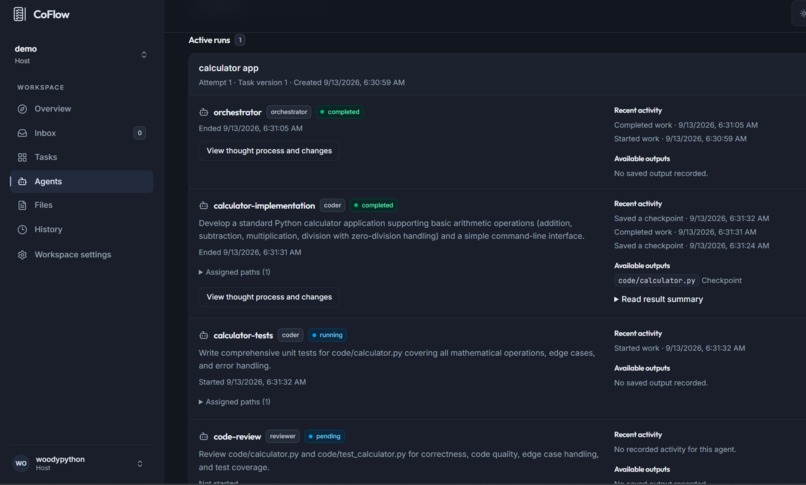Click the reviewer role tag
Screen dimensions: 806x485
pos(283,436)
